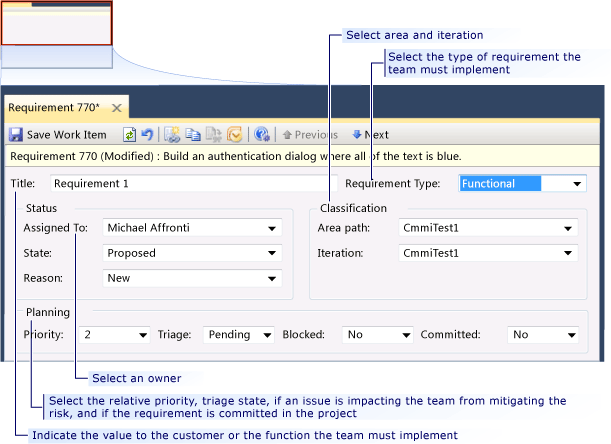Open the Requirement Type dropdown
The height and width of the screenshot is (444, 611).
point(577,184)
